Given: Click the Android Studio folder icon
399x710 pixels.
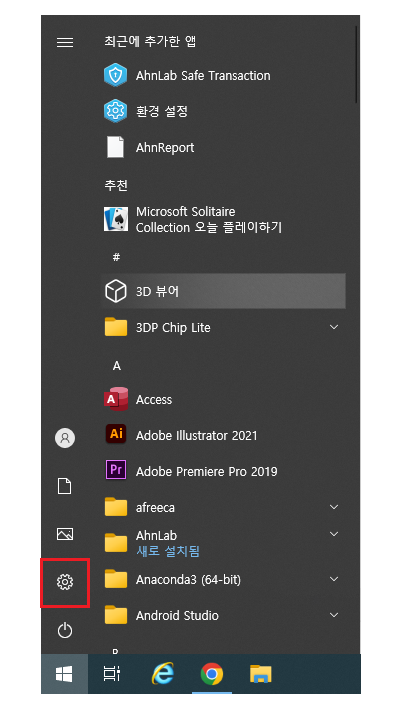Looking at the screenshot, I should pyautogui.click(x=115, y=614).
